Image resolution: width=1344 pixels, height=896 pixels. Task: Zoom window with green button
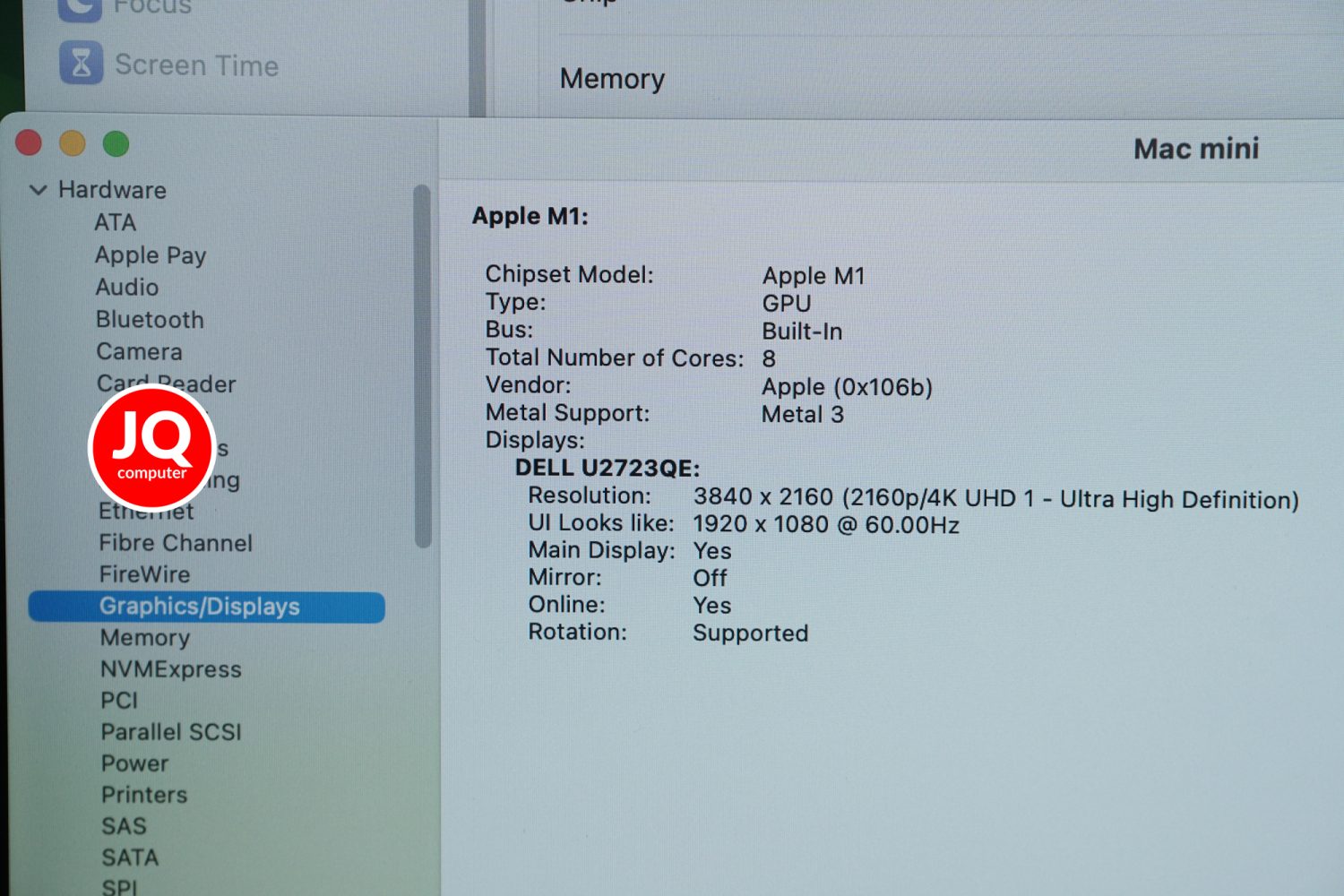[x=116, y=143]
